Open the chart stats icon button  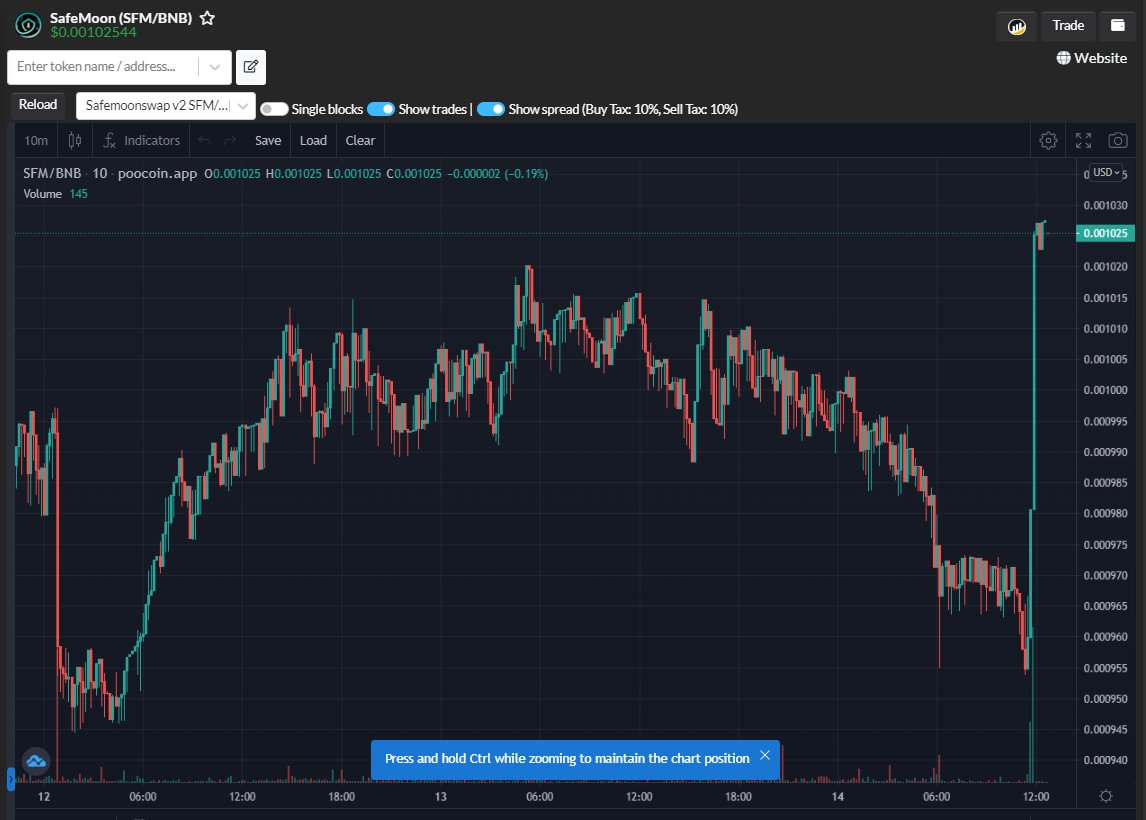pyautogui.click(x=1017, y=26)
